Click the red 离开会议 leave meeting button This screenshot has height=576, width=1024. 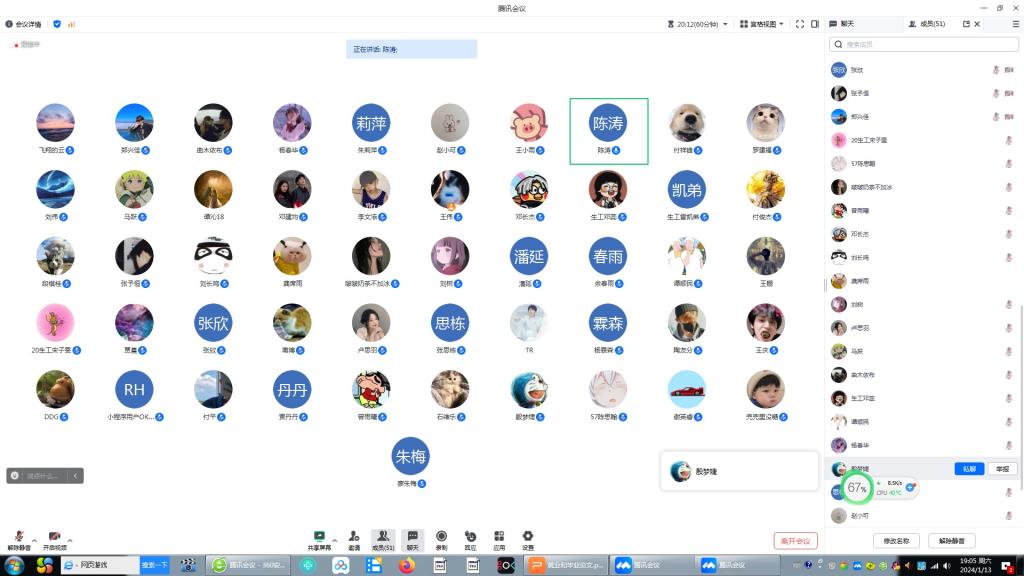coord(795,541)
